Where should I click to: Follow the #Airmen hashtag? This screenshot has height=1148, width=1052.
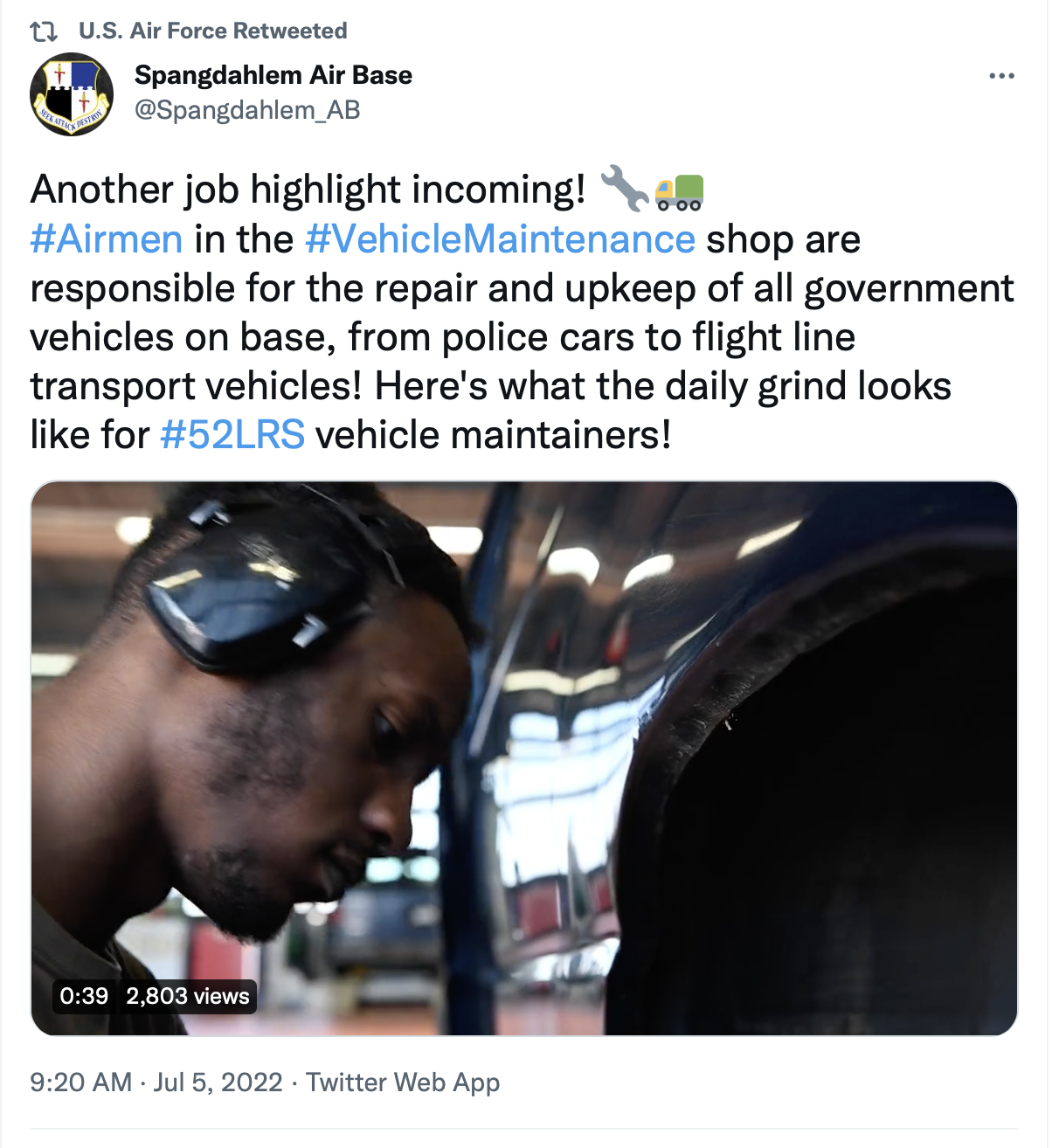click(x=107, y=239)
